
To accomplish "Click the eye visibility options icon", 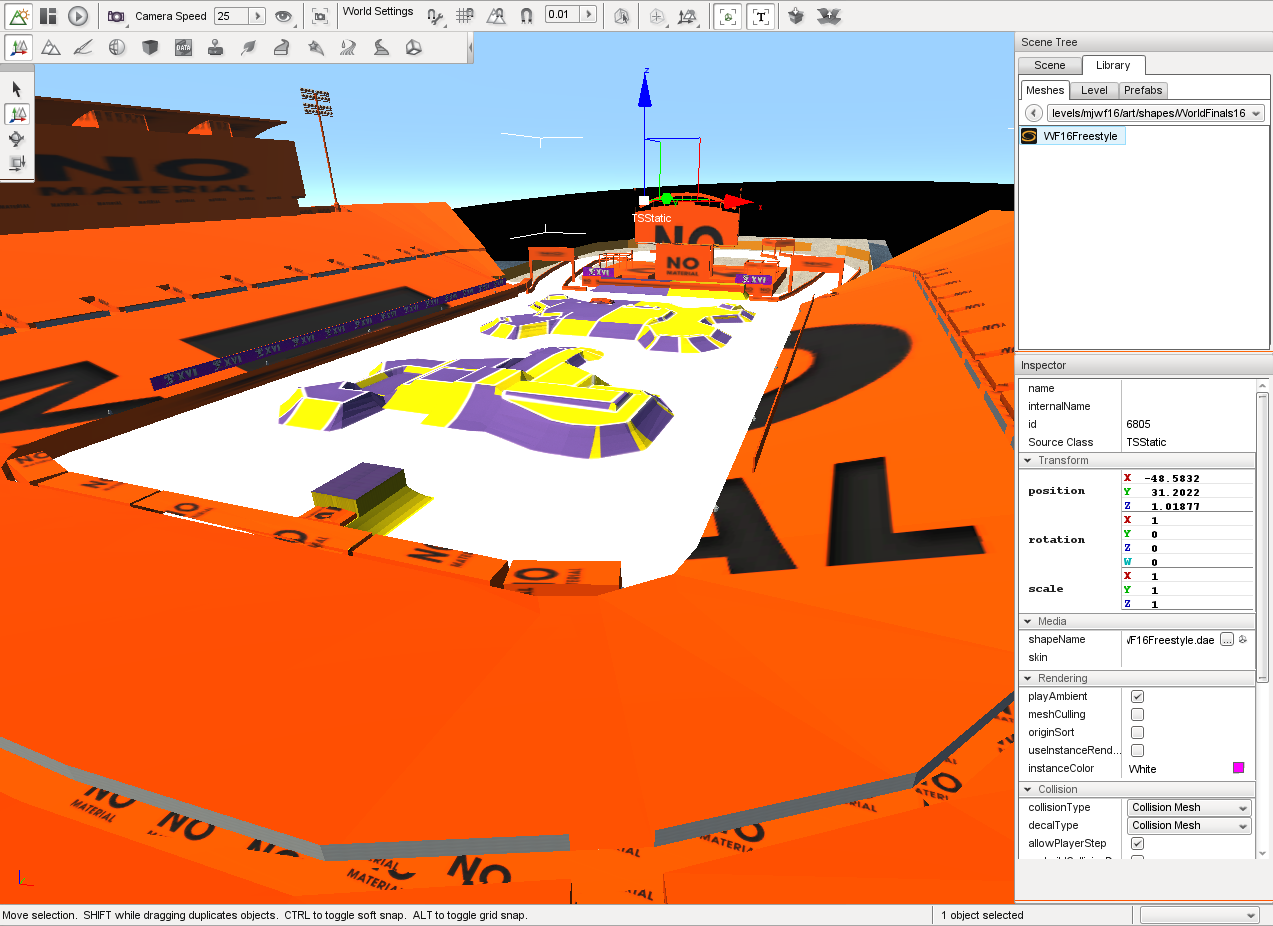I will 284,16.
